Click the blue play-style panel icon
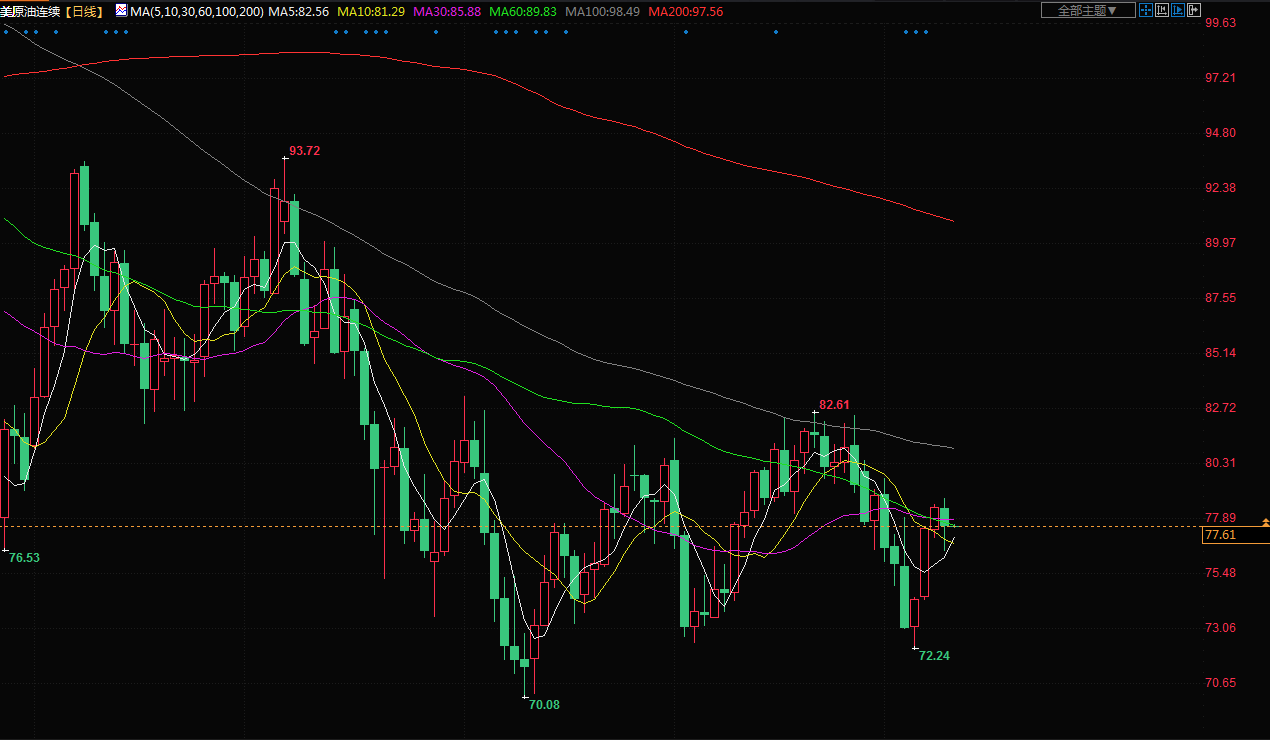Screen dimensions: 1270x740 [x=1177, y=10]
